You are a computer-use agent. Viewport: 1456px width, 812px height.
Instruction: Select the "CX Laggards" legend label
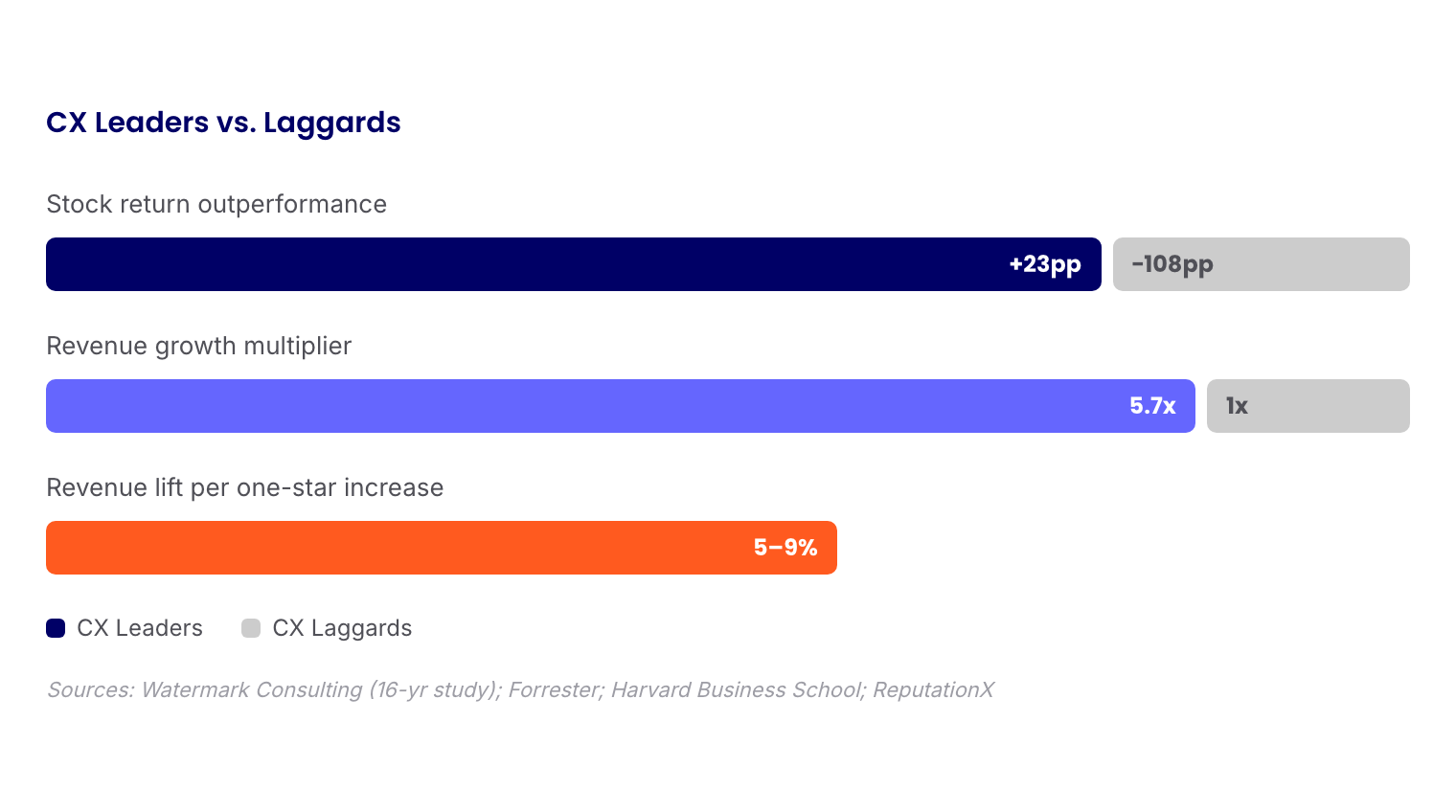[x=342, y=628]
